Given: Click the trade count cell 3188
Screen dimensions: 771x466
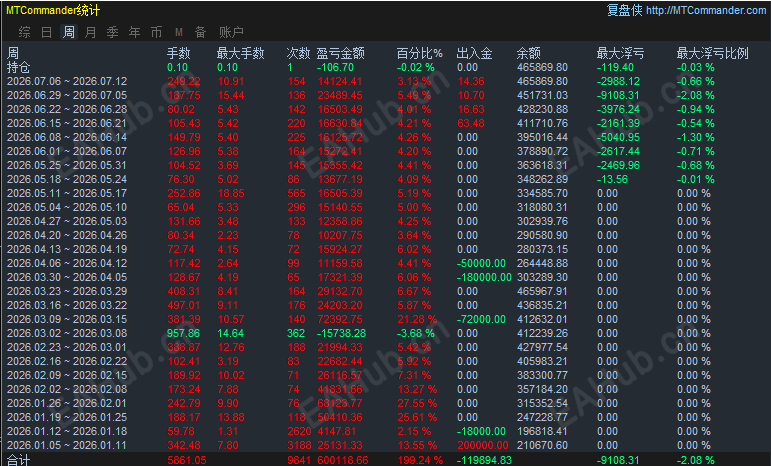Looking at the screenshot, I should [299, 445].
